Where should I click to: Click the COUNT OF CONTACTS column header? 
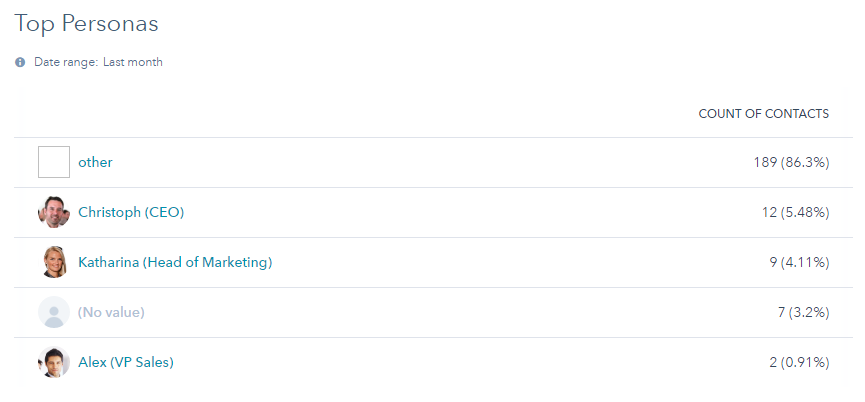click(763, 114)
